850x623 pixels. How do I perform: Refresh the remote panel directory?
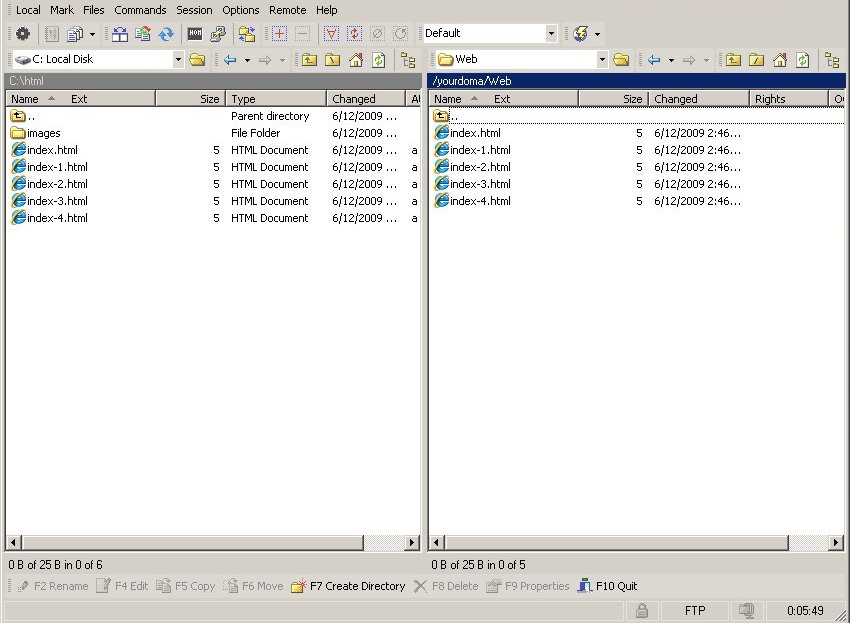[802, 60]
